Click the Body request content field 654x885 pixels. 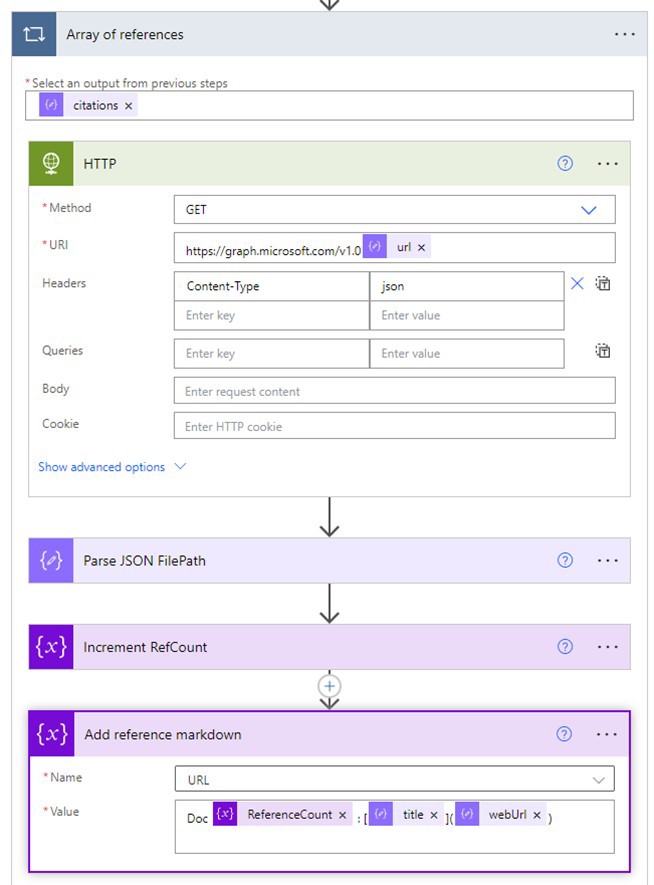point(394,391)
